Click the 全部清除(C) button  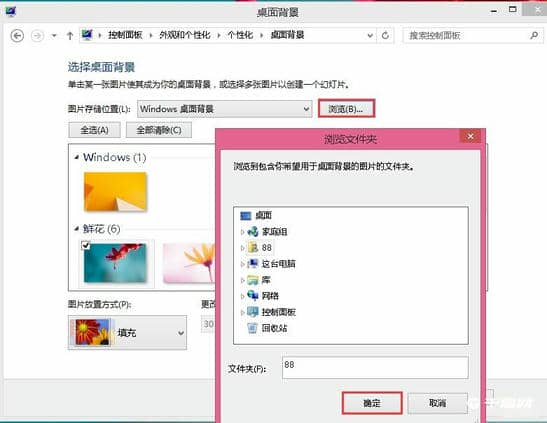(x=159, y=130)
